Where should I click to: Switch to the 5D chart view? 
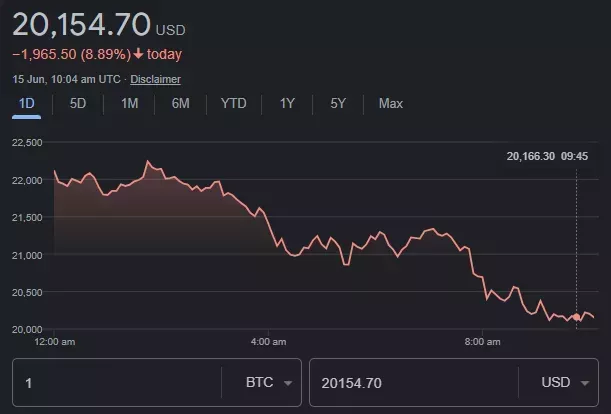pyautogui.click(x=77, y=103)
